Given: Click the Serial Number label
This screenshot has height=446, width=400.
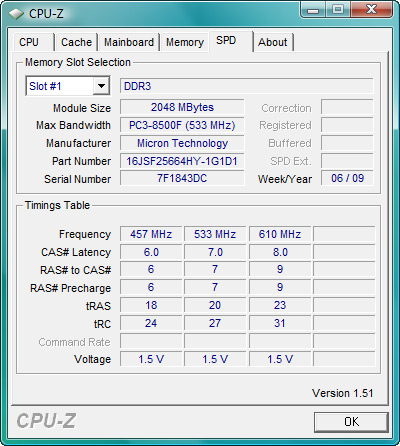Looking at the screenshot, I should click(77, 179).
